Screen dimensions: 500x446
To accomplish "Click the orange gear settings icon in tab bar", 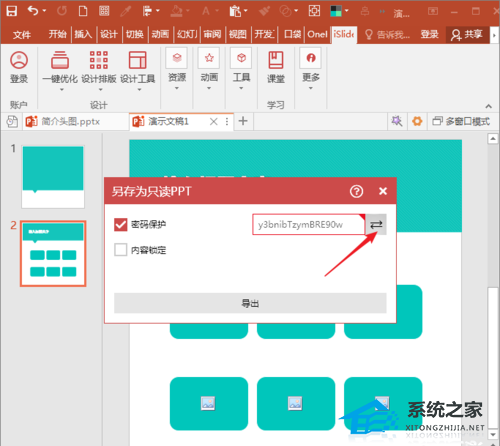I will tap(417, 121).
